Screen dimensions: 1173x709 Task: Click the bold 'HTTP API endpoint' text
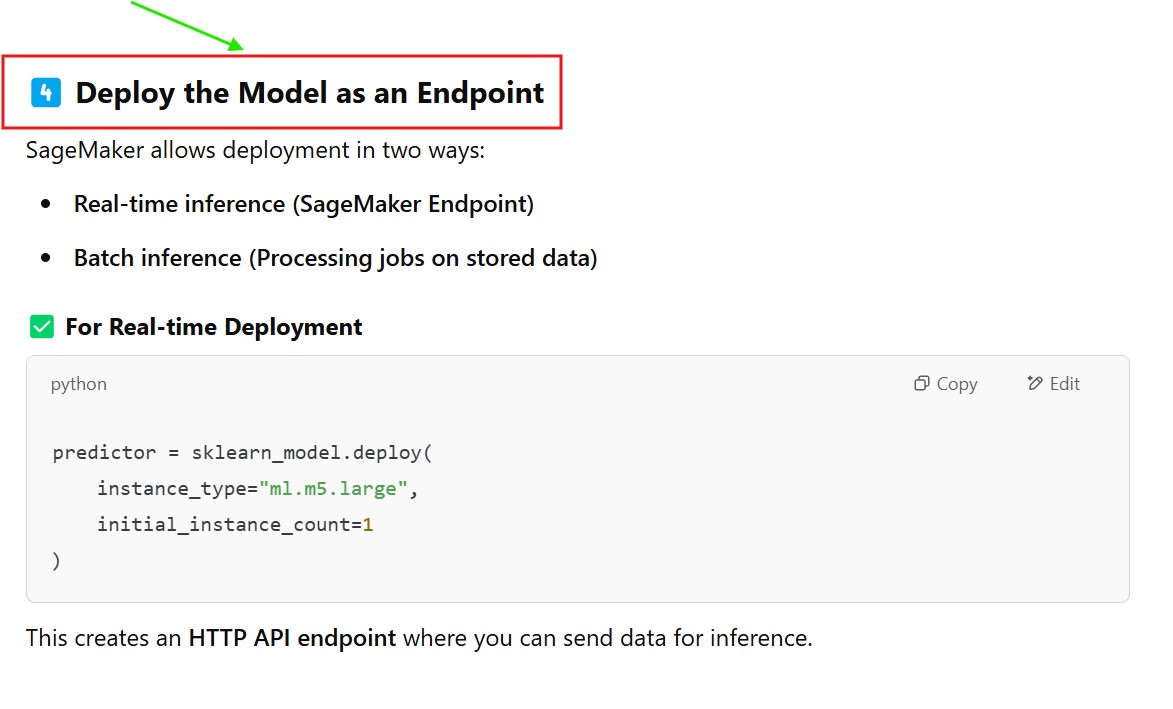[x=292, y=638]
